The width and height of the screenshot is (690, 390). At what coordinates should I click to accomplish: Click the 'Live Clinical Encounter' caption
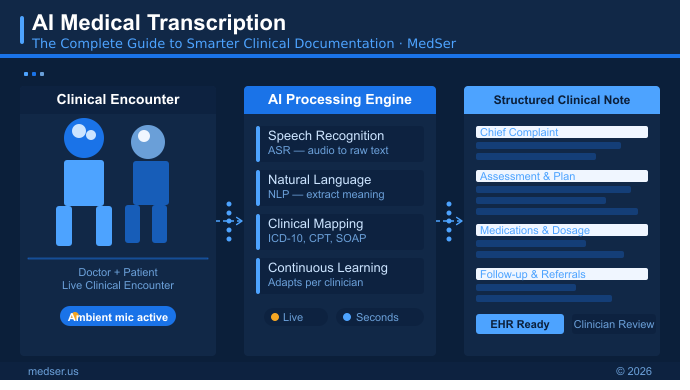point(118,285)
